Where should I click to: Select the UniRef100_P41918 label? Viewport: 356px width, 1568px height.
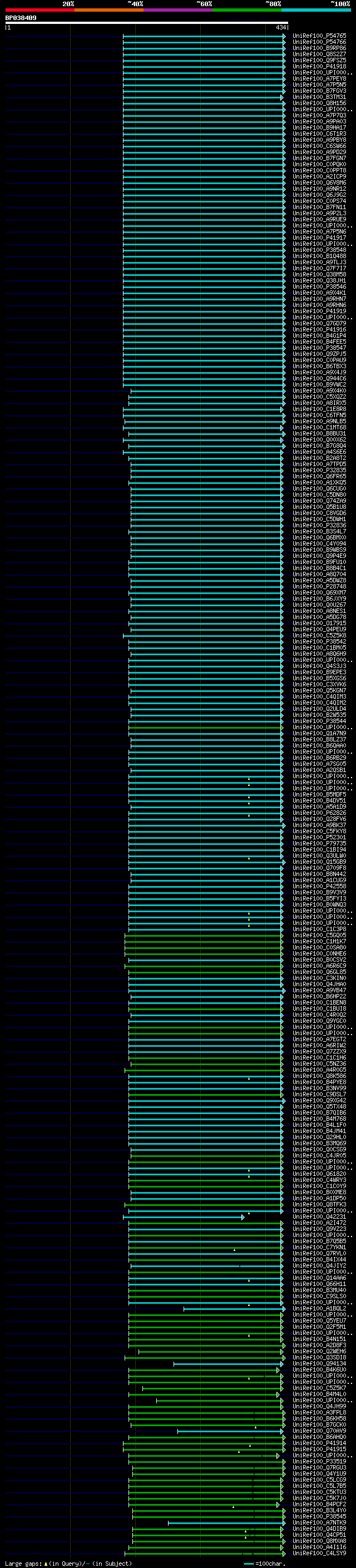(319, 66)
